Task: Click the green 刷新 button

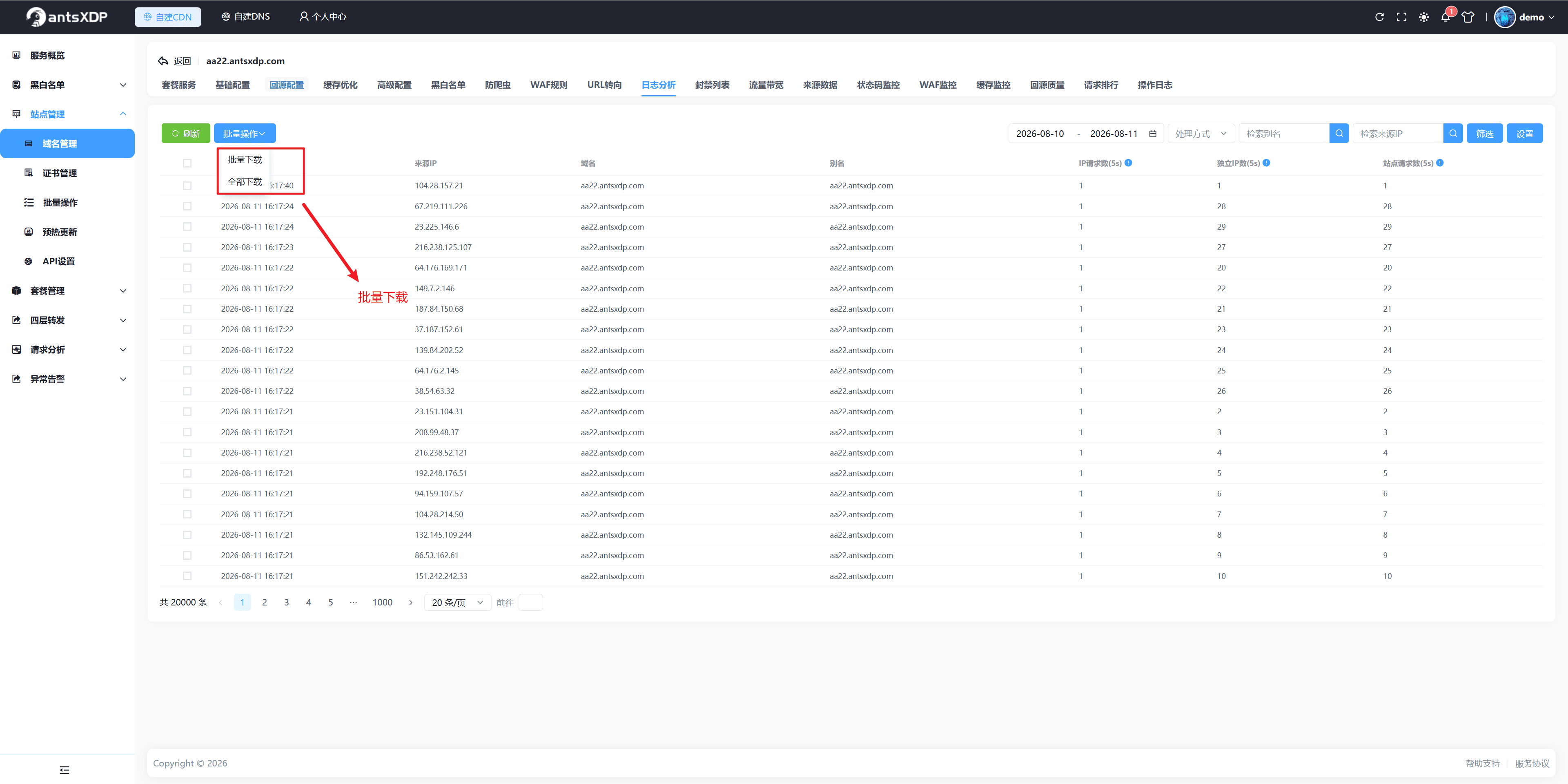Action: pyautogui.click(x=186, y=134)
